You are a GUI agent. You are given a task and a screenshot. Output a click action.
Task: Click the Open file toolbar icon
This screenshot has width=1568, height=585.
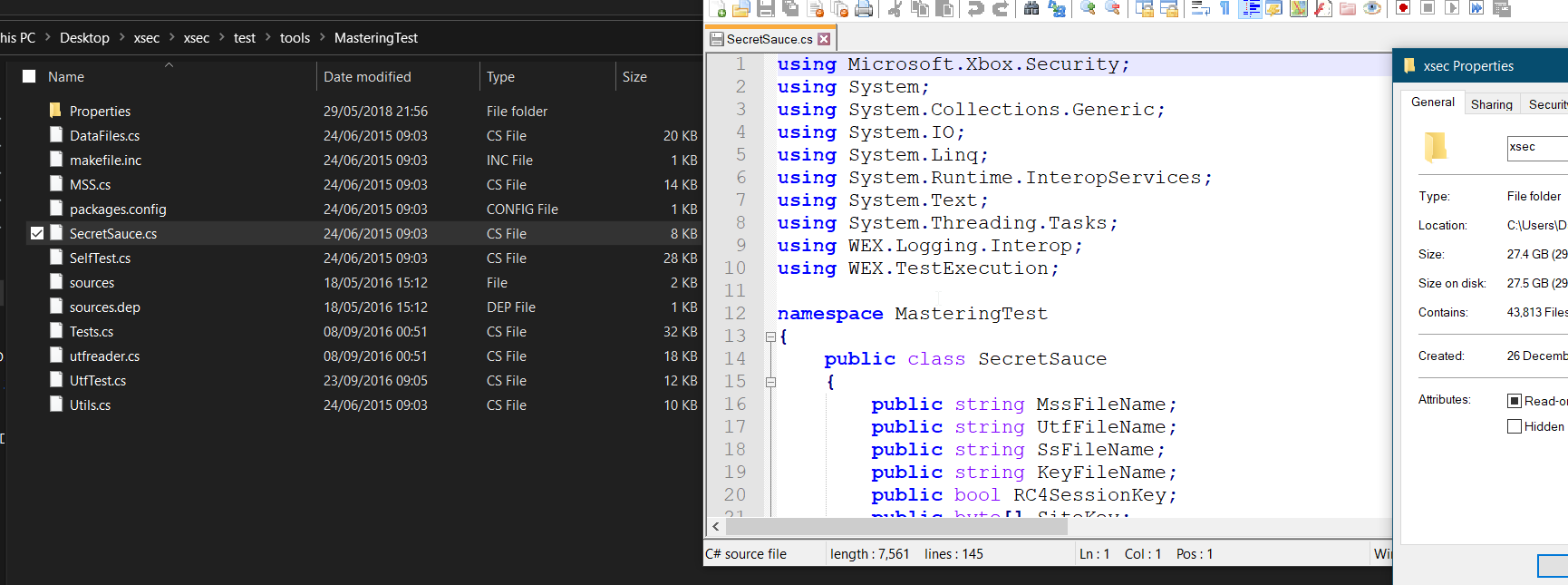pos(741,9)
